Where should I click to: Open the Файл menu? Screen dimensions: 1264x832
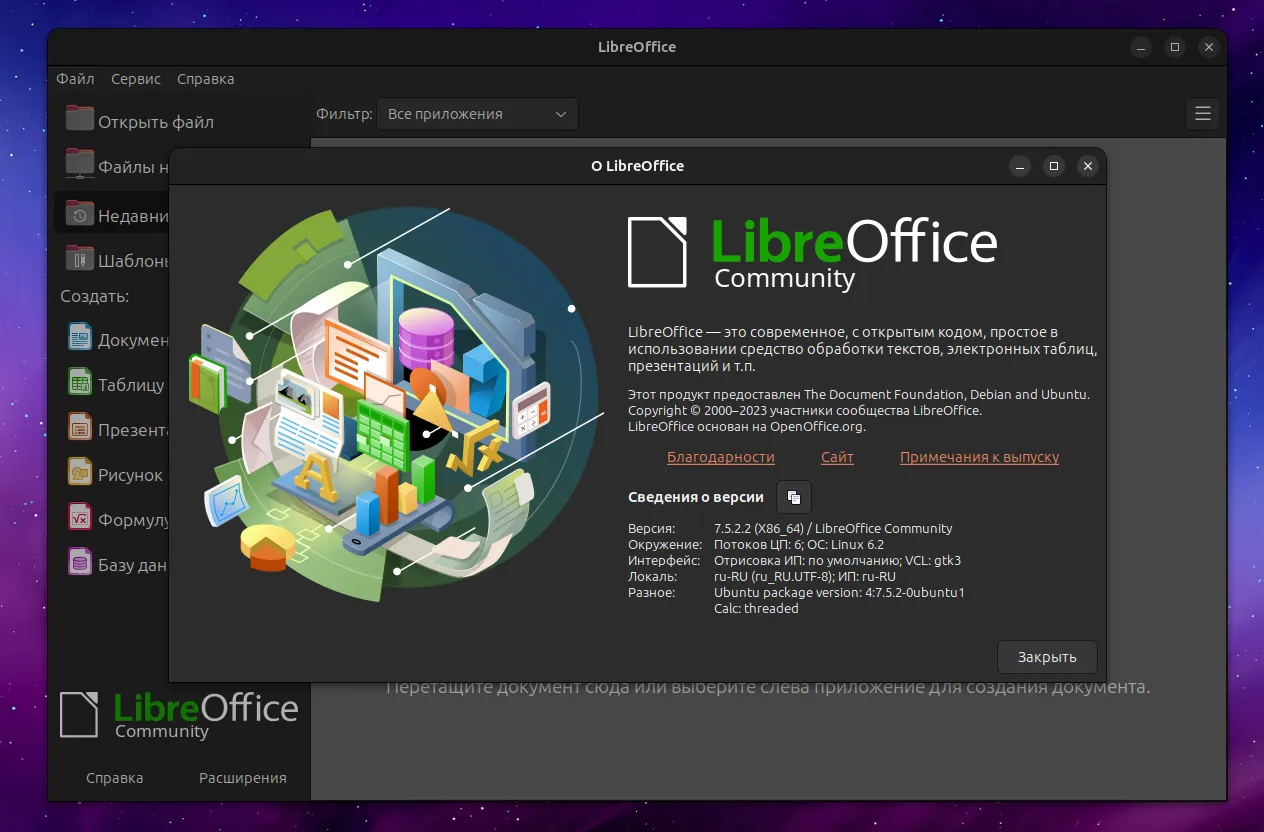[75, 79]
